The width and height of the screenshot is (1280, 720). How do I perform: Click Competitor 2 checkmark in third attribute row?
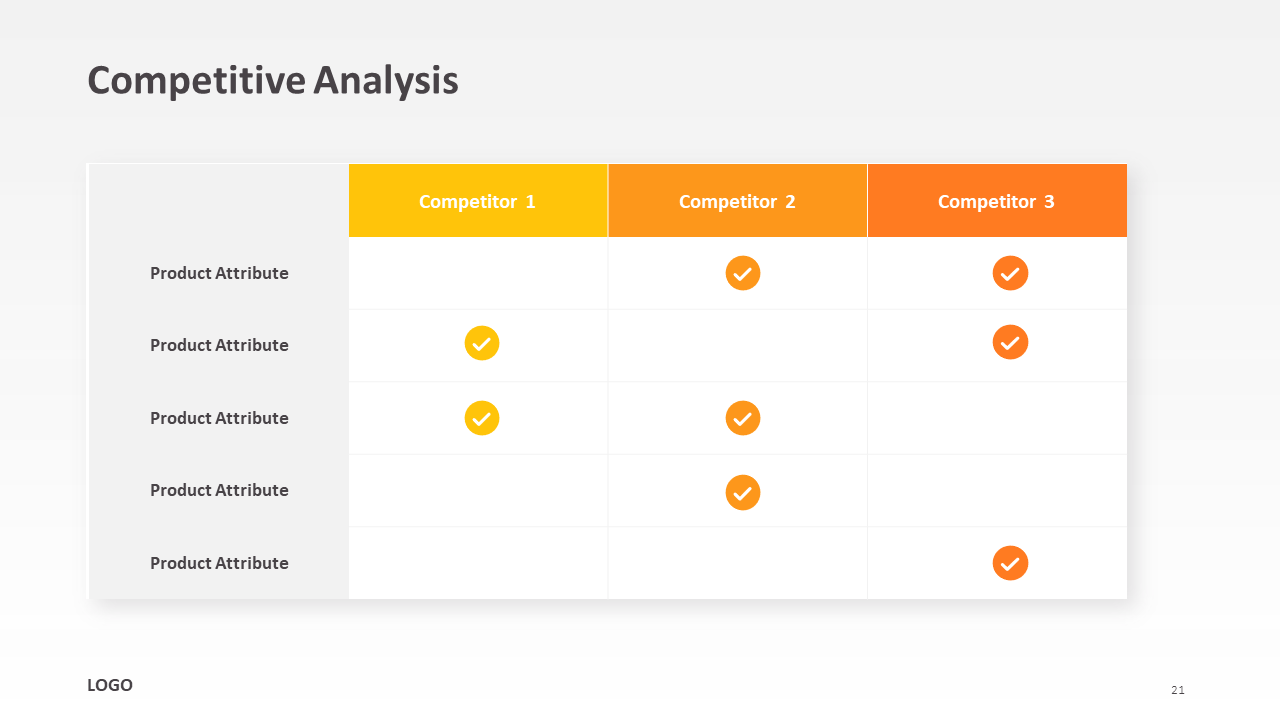[x=743, y=418]
